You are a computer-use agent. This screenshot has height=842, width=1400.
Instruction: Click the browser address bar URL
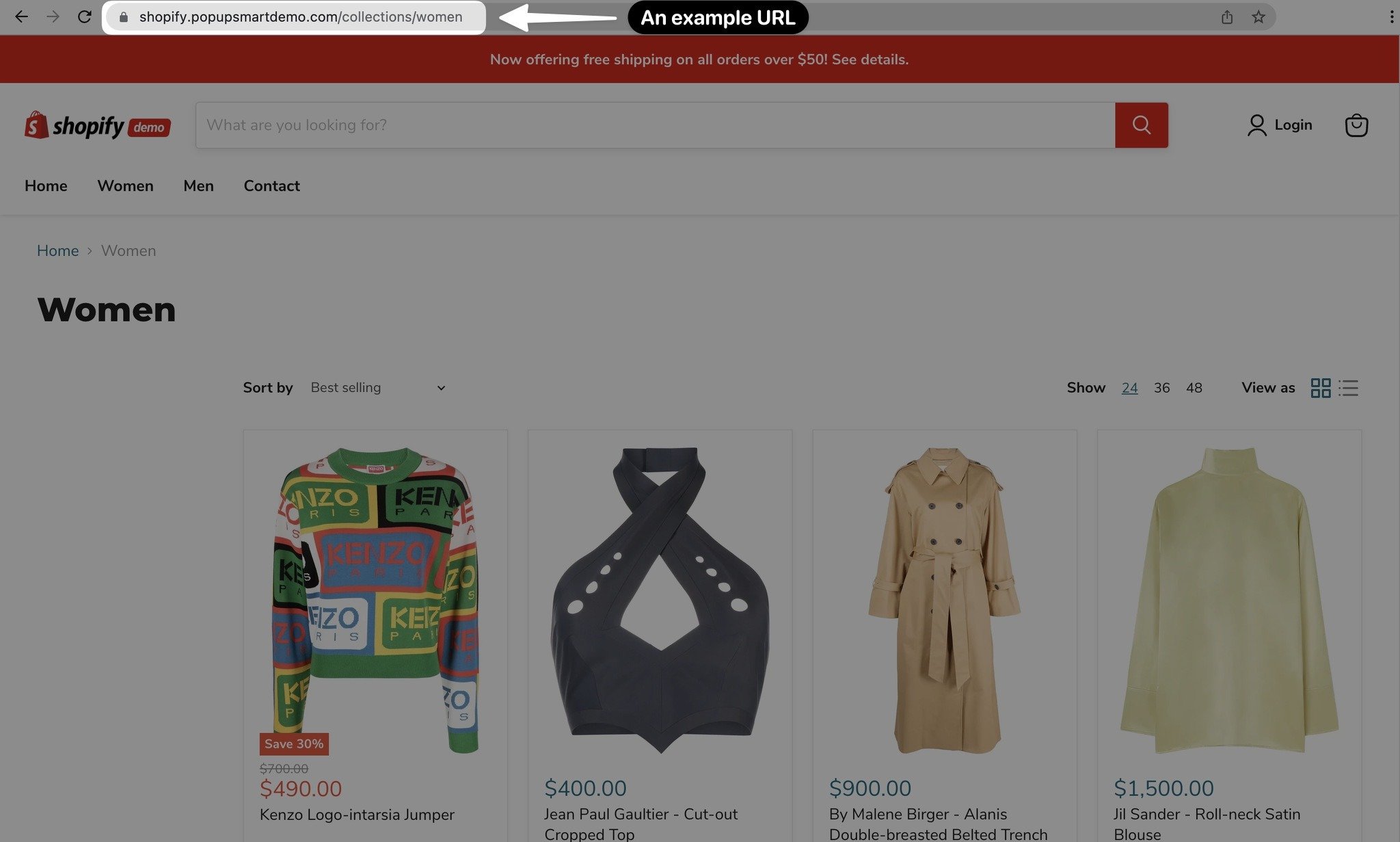pos(301,17)
